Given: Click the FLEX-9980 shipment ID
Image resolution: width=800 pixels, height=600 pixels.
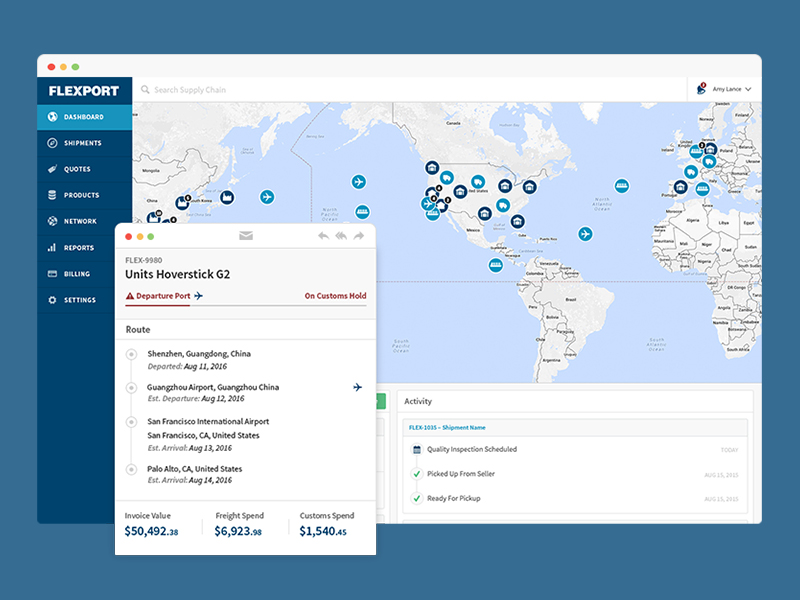Looking at the screenshot, I should (144, 260).
